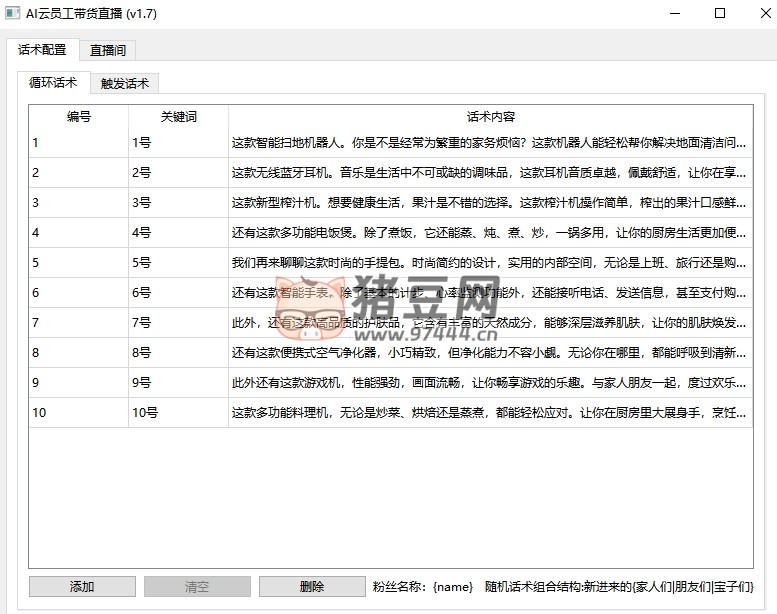Select the number cell of row 7

(79, 323)
